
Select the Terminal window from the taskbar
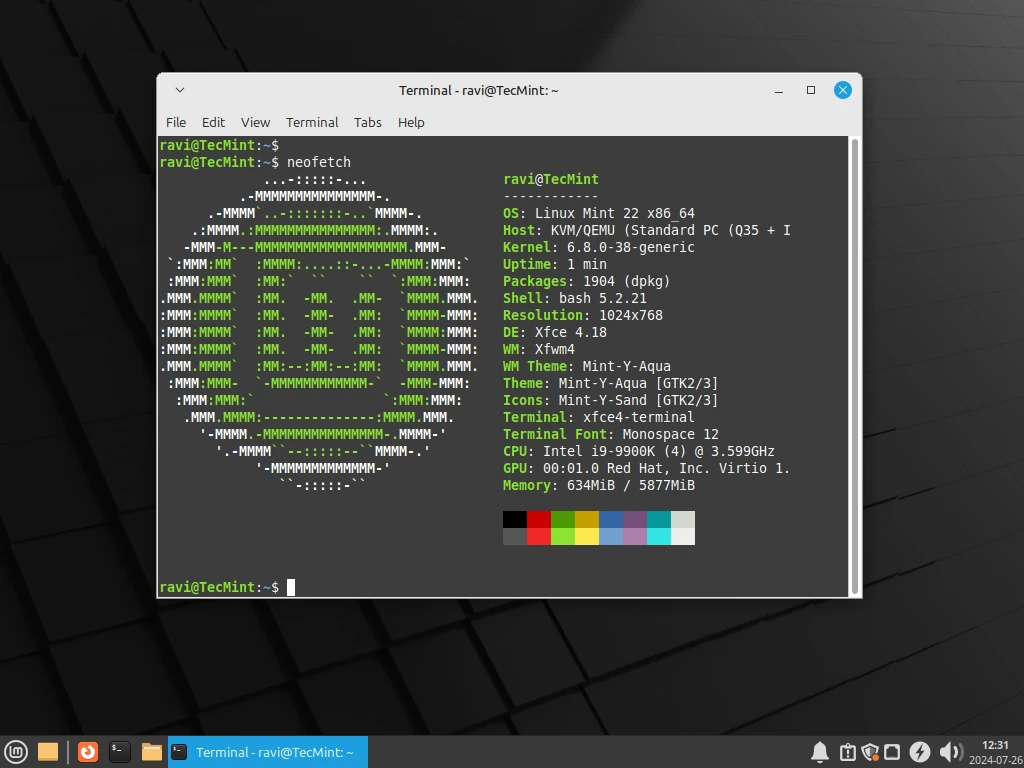(x=267, y=751)
